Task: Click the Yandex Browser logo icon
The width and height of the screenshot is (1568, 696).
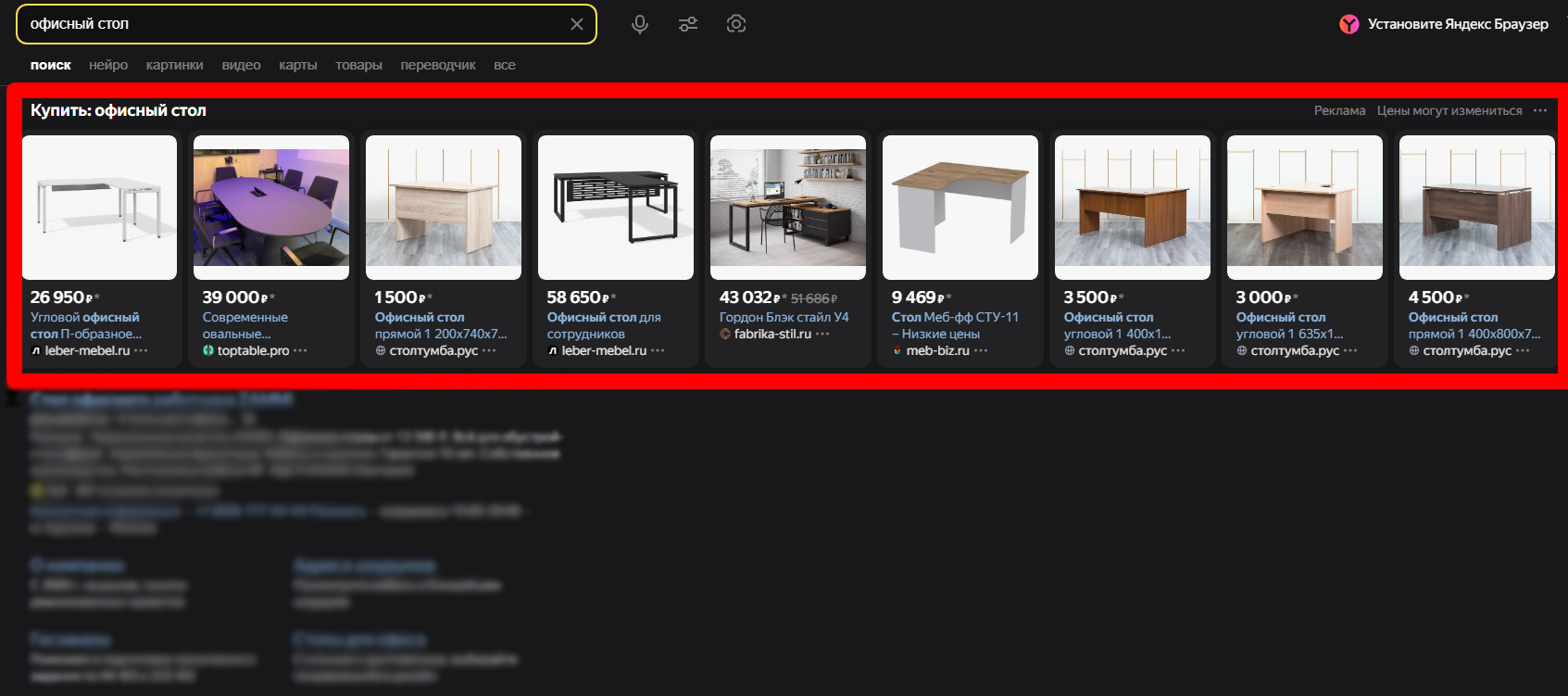Action: pyautogui.click(x=1349, y=24)
